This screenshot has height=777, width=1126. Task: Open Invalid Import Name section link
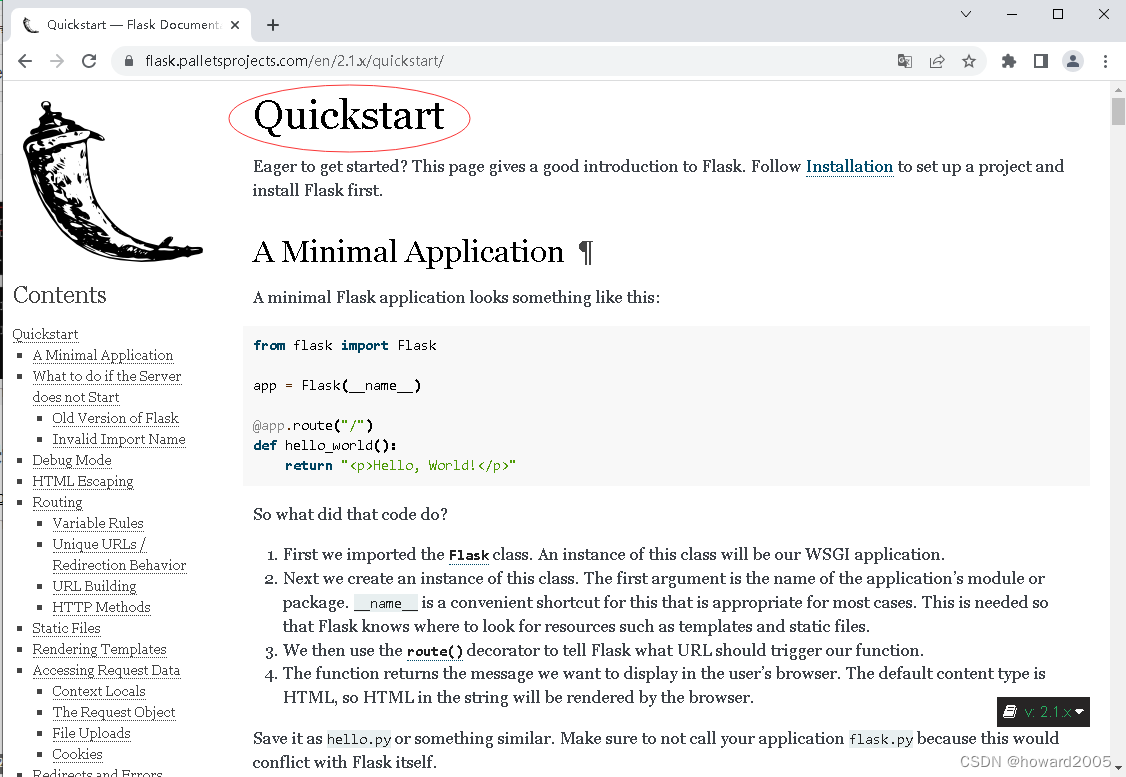coord(119,439)
